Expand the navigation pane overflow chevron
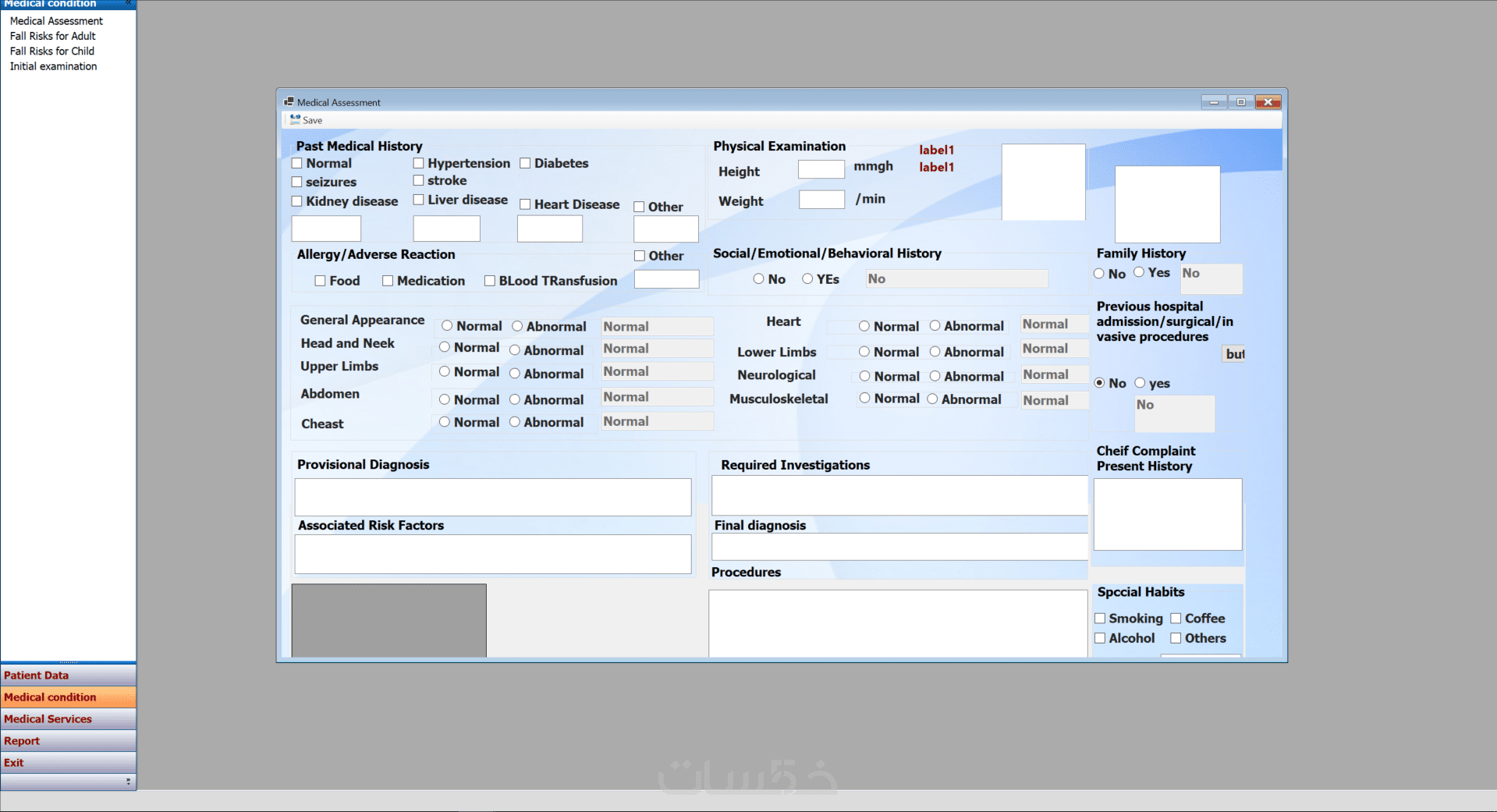This screenshot has width=1497, height=812. coord(128,781)
